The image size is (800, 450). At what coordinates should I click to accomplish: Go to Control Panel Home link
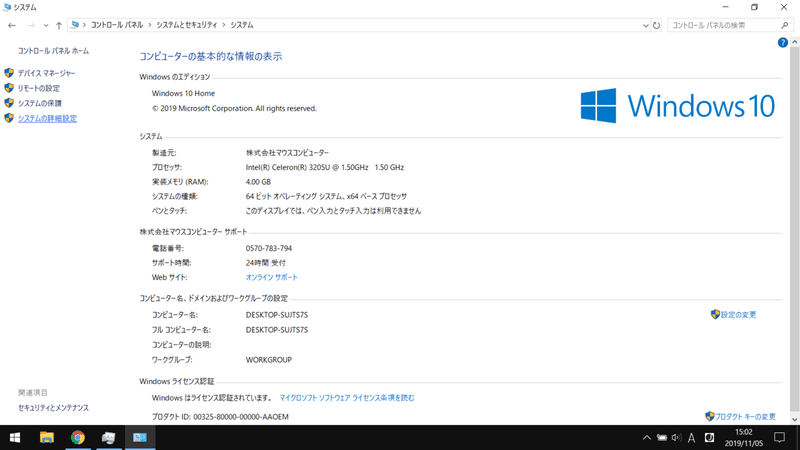click(x=53, y=51)
